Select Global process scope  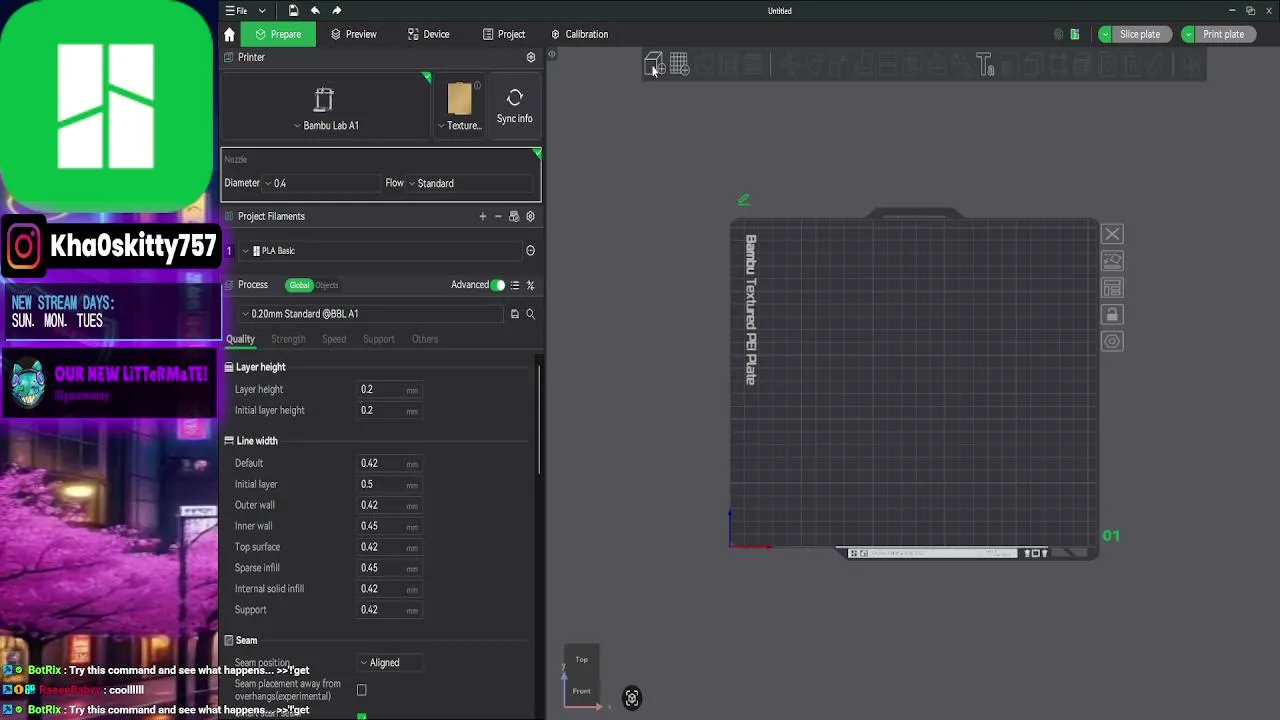pos(299,285)
